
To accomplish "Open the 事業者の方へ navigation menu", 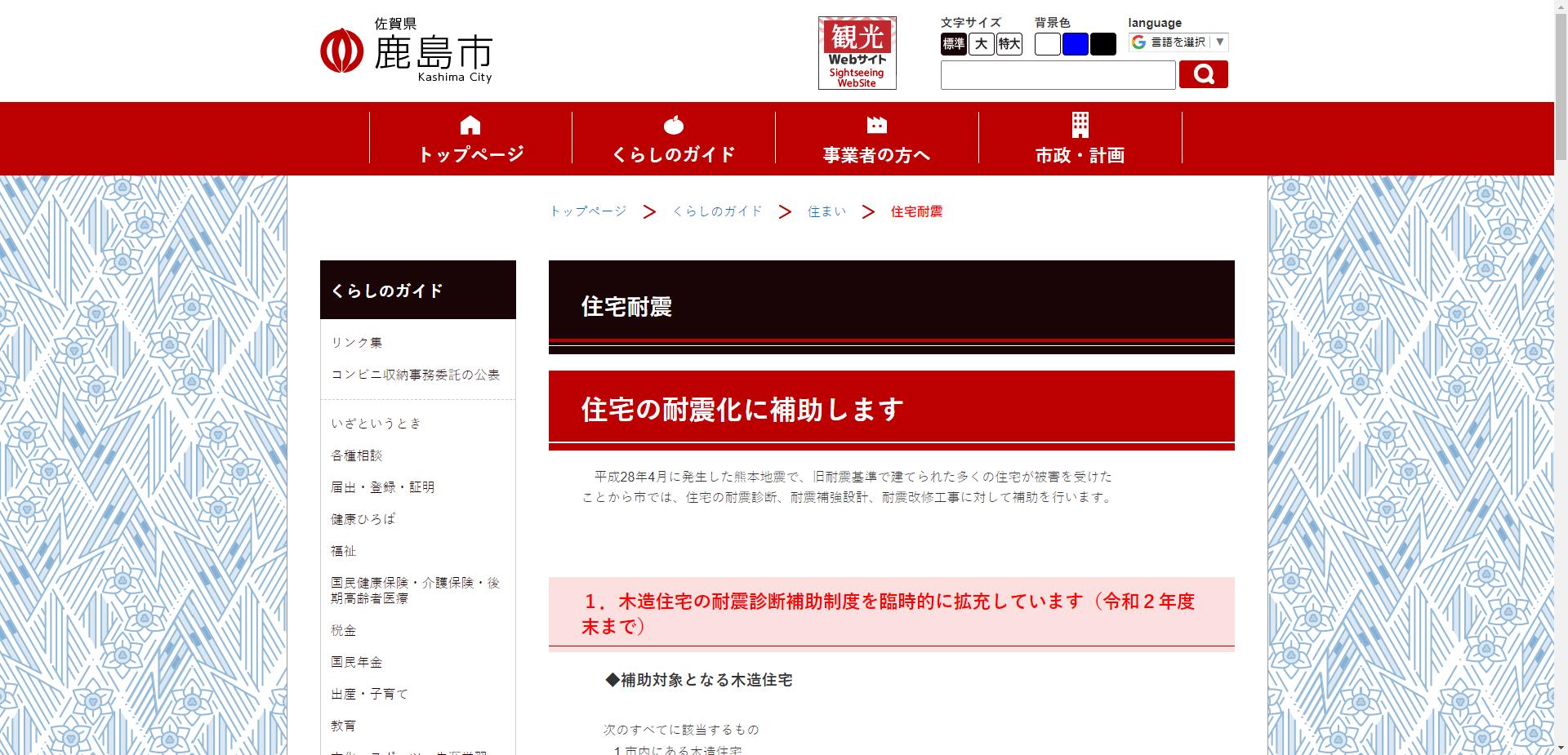I will [876, 153].
